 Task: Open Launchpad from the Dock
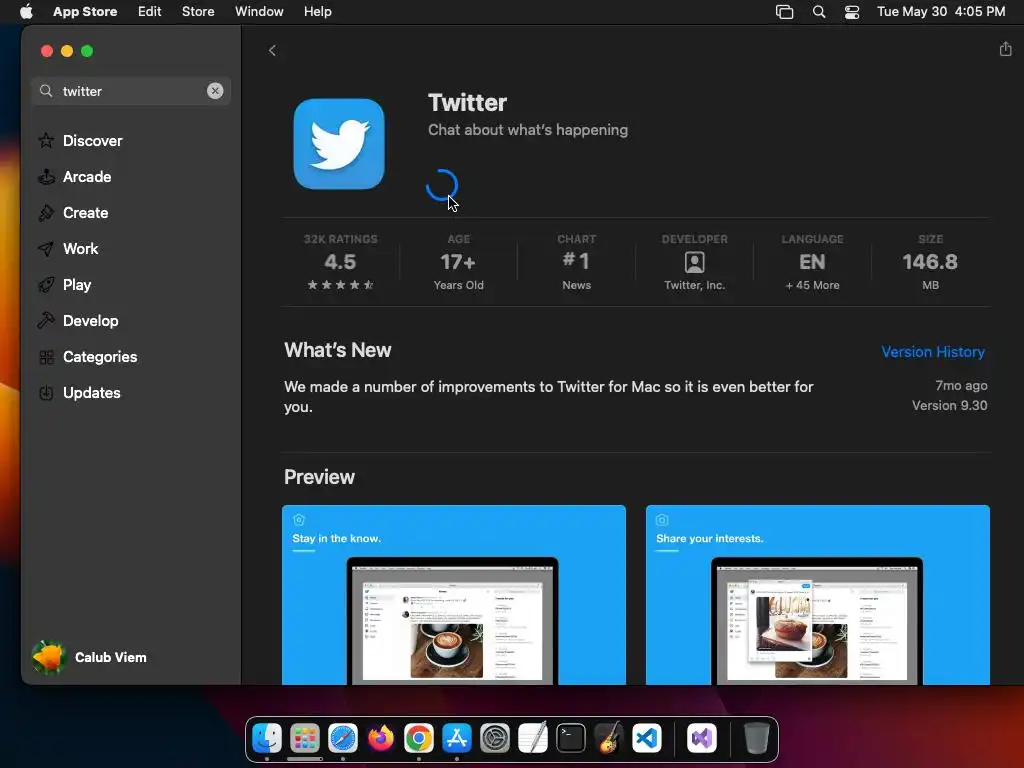[305, 739]
